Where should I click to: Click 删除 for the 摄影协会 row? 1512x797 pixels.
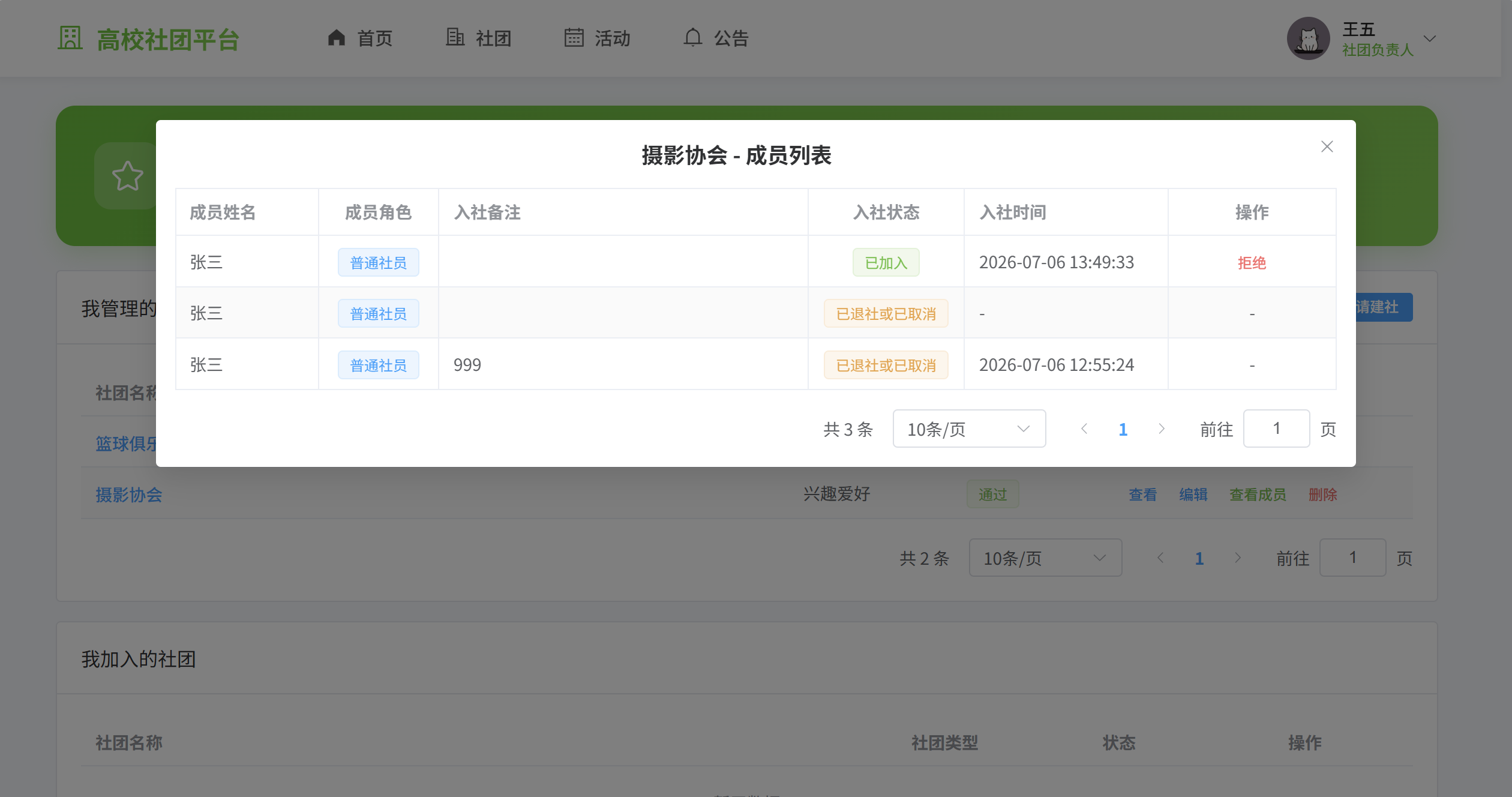coord(1322,495)
